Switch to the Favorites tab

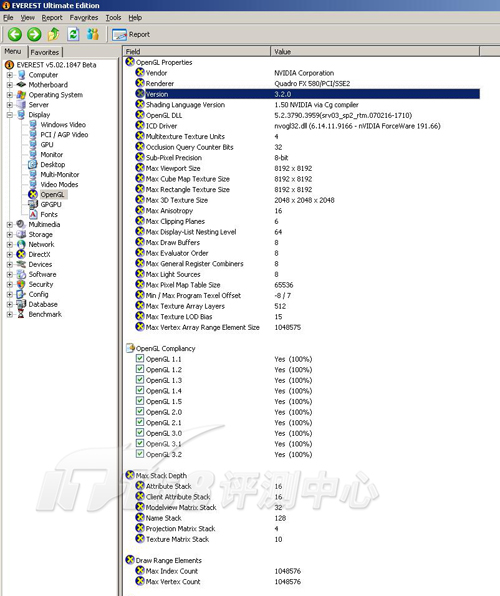click(x=45, y=52)
